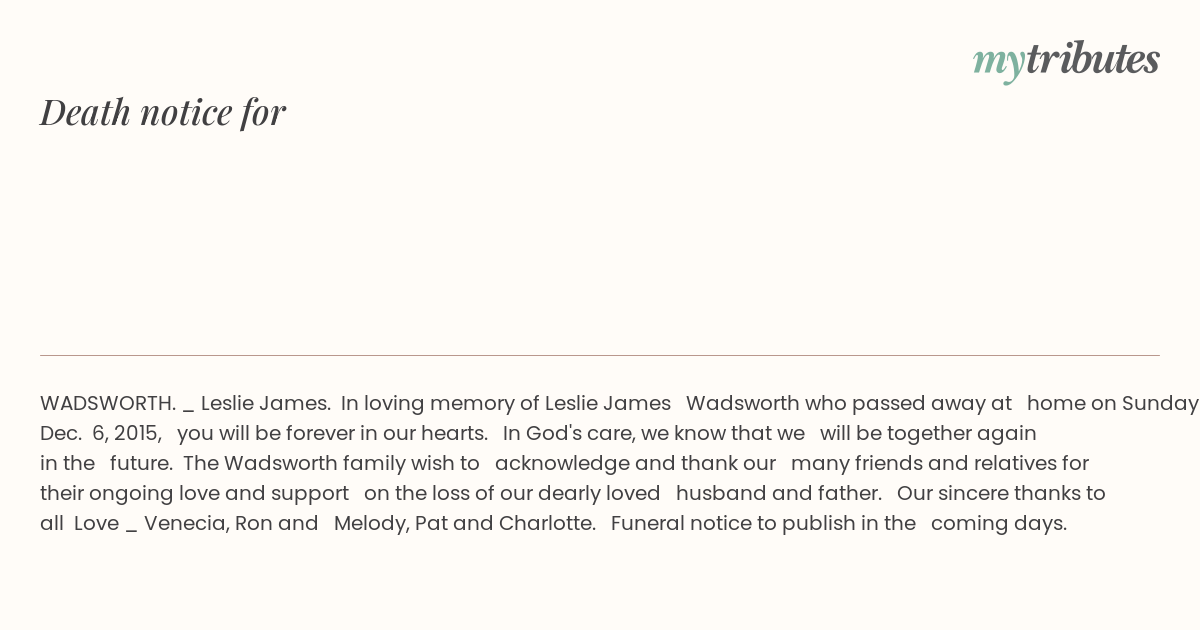
Task: Click "Funeral notice to publish in the" text
Action: [x=763, y=523]
